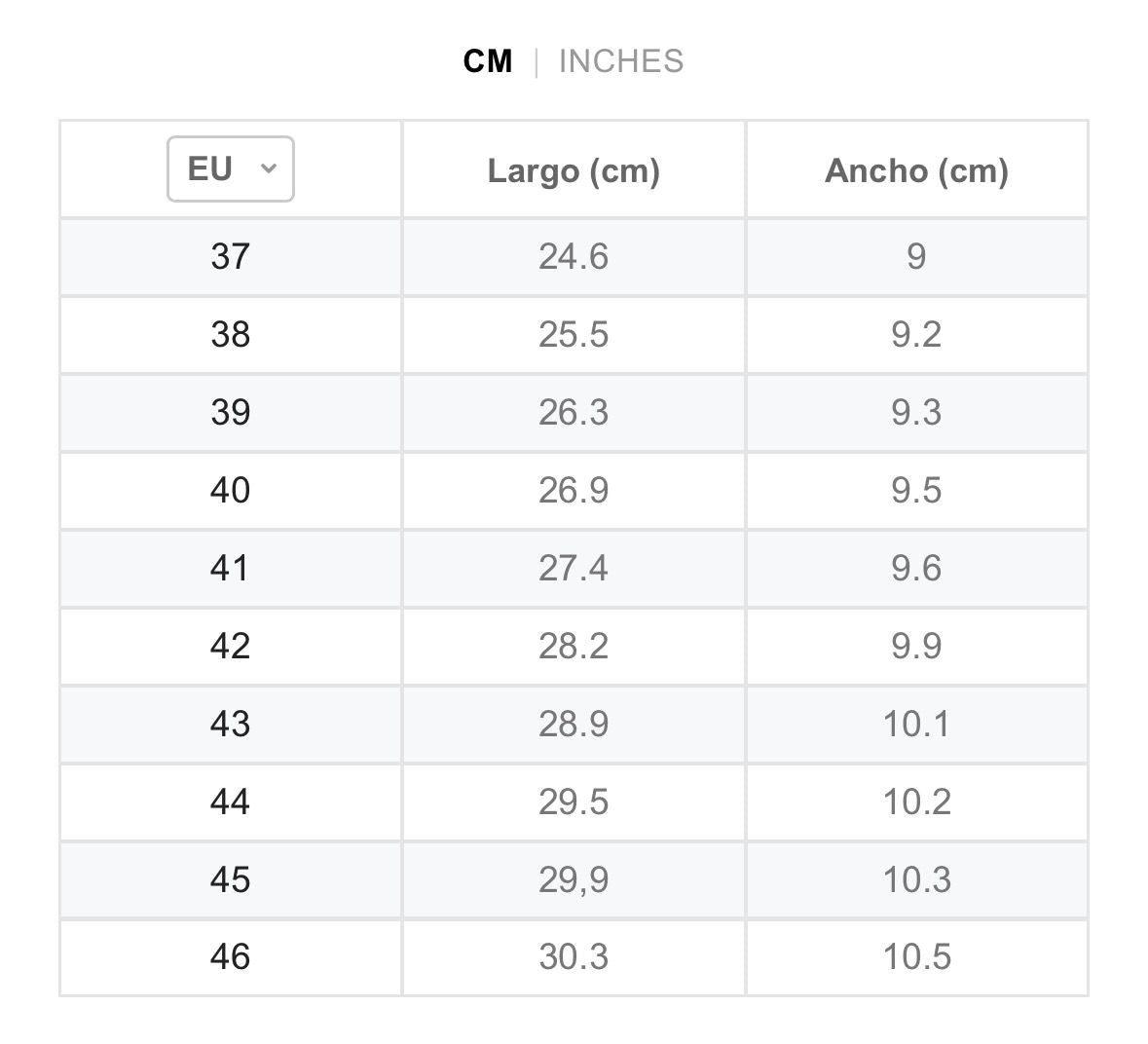
Task: Select the 10.5 width cell
Action: coord(916,956)
